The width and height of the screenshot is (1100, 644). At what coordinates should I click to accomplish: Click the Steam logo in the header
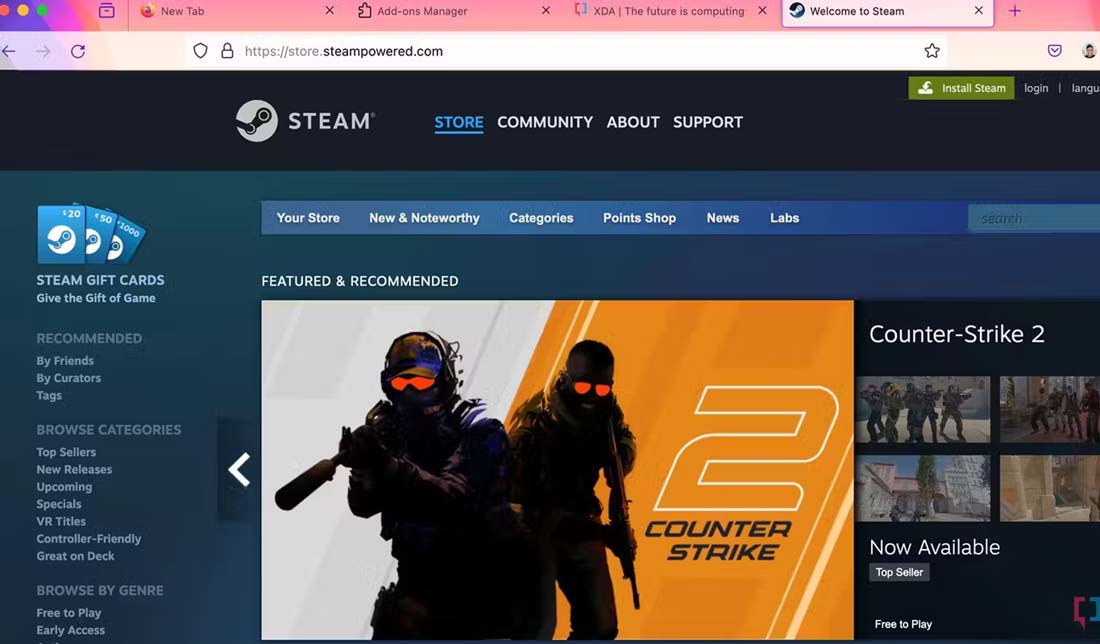pos(305,121)
